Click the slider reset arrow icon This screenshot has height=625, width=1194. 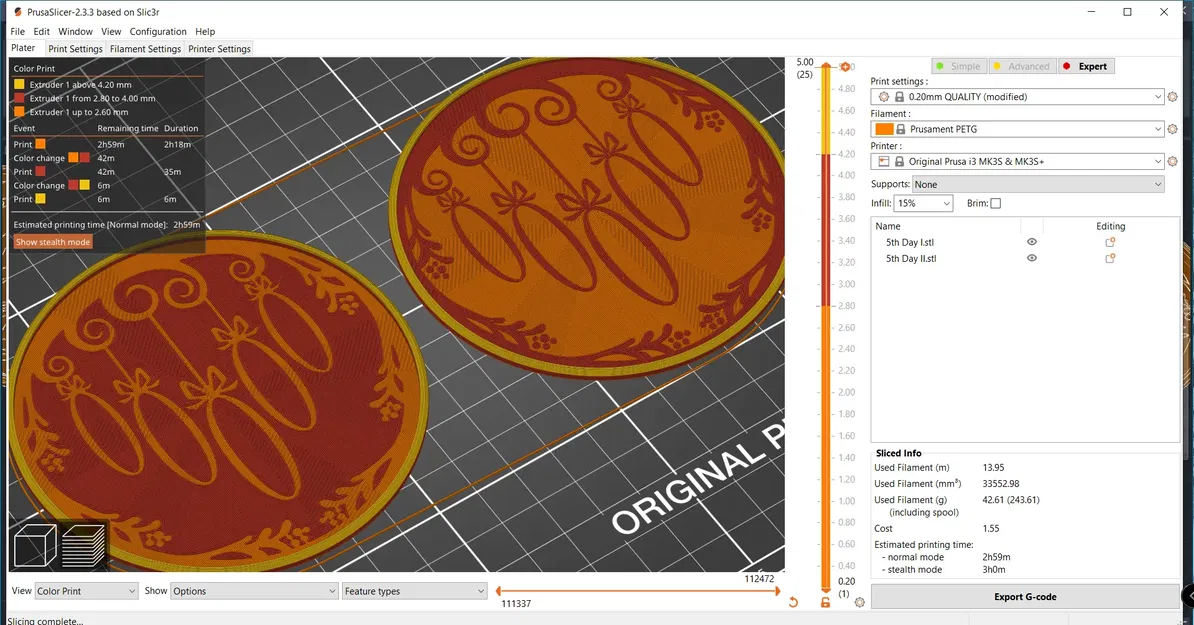tap(793, 602)
